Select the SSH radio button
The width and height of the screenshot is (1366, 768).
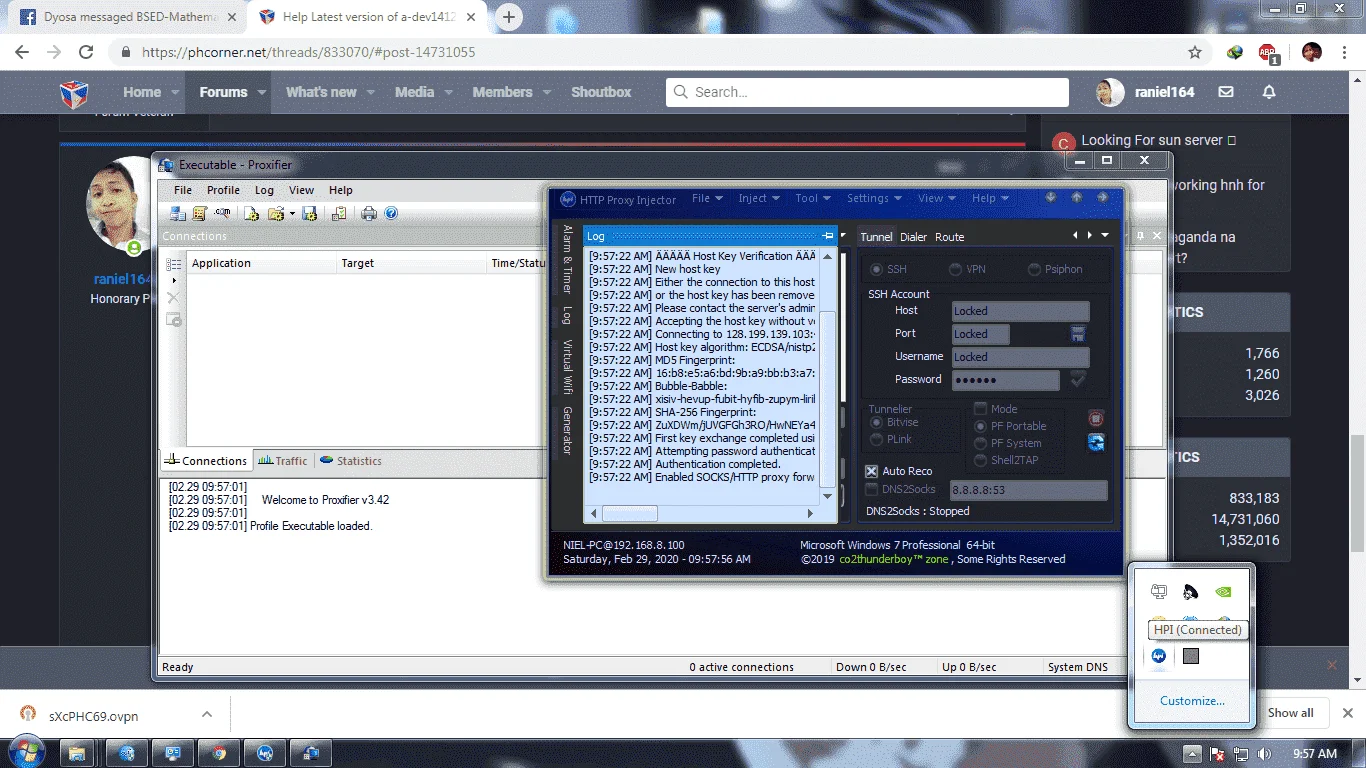[877, 269]
